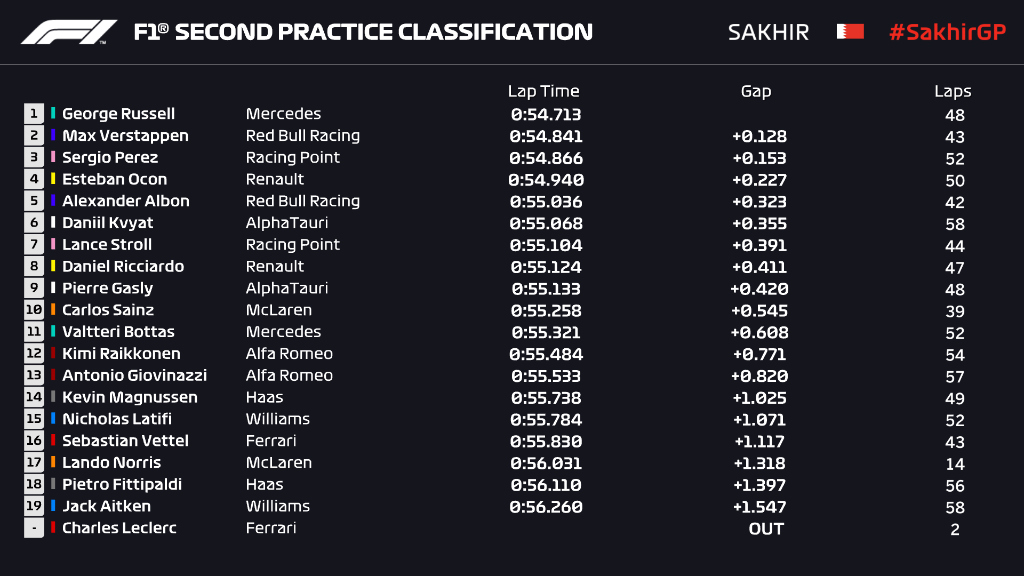Image resolution: width=1024 pixels, height=576 pixels.
Task: Click the Bahrain flag icon
Action: click(850, 32)
